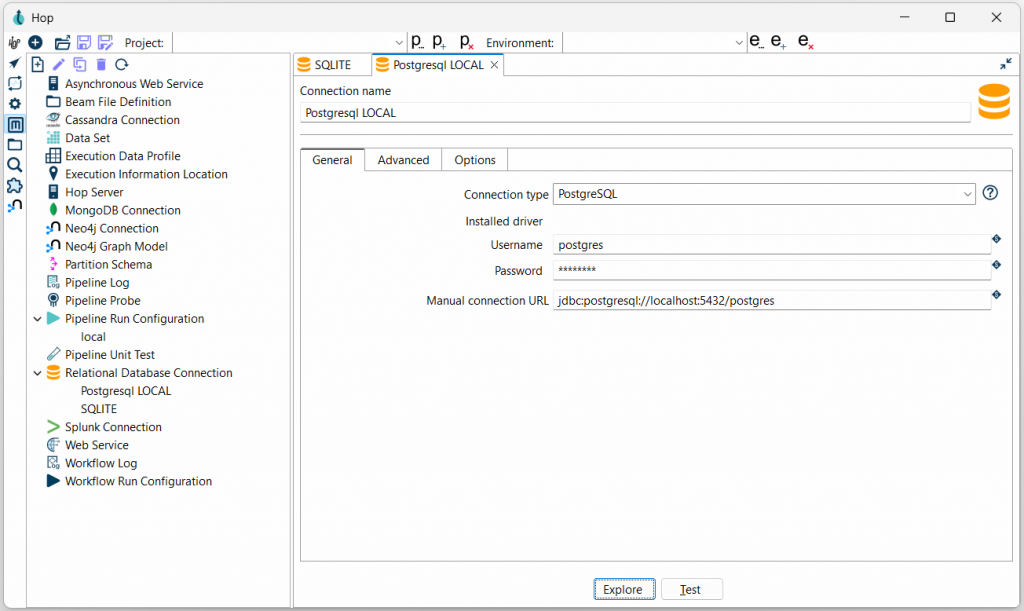Open the Neo4j perspective sidebar icon
Viewport: 1024px width, 611px height.
14,206
